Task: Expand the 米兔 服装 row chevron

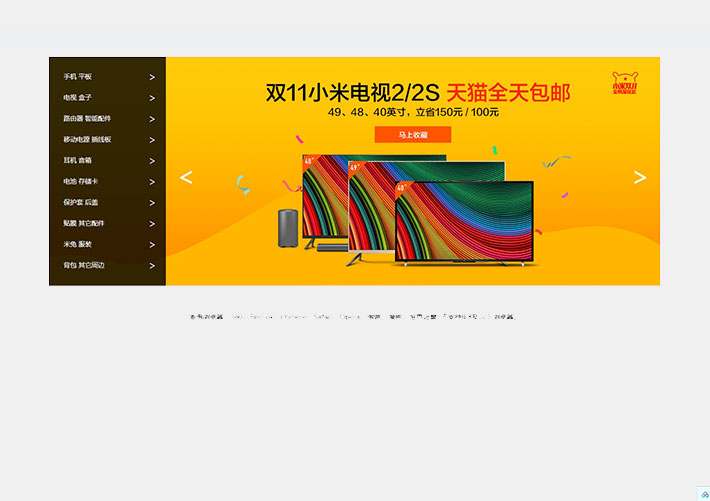Action: point(152,245)
